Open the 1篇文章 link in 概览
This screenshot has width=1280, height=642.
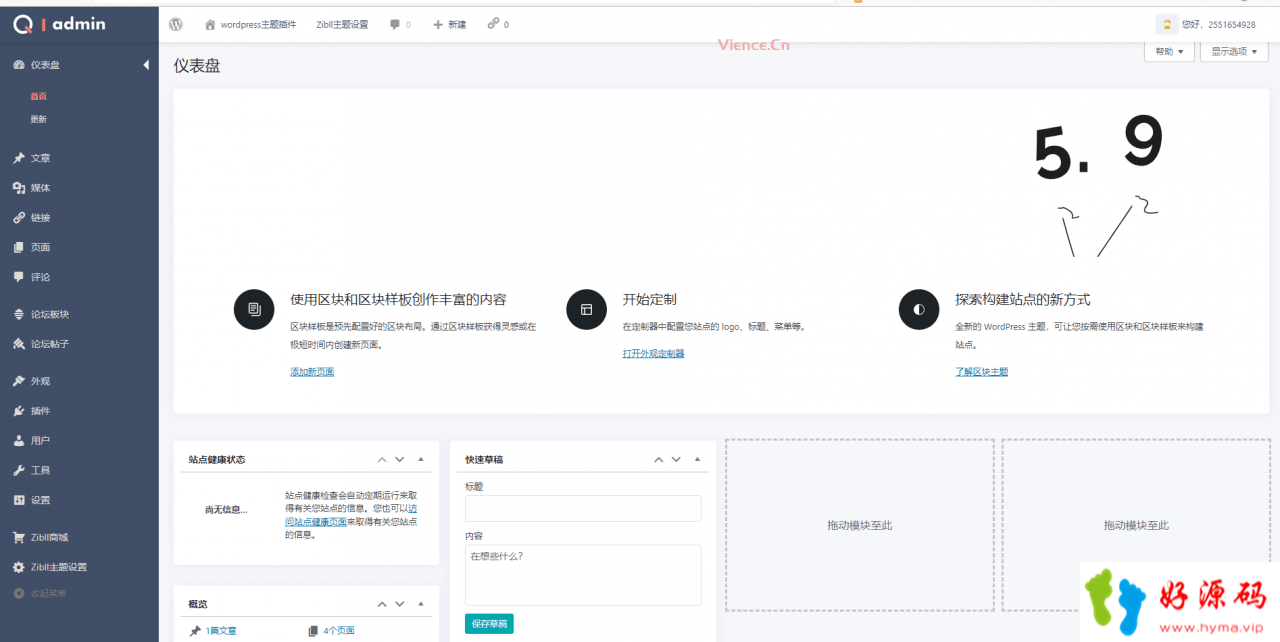click(x=221, y=631)
